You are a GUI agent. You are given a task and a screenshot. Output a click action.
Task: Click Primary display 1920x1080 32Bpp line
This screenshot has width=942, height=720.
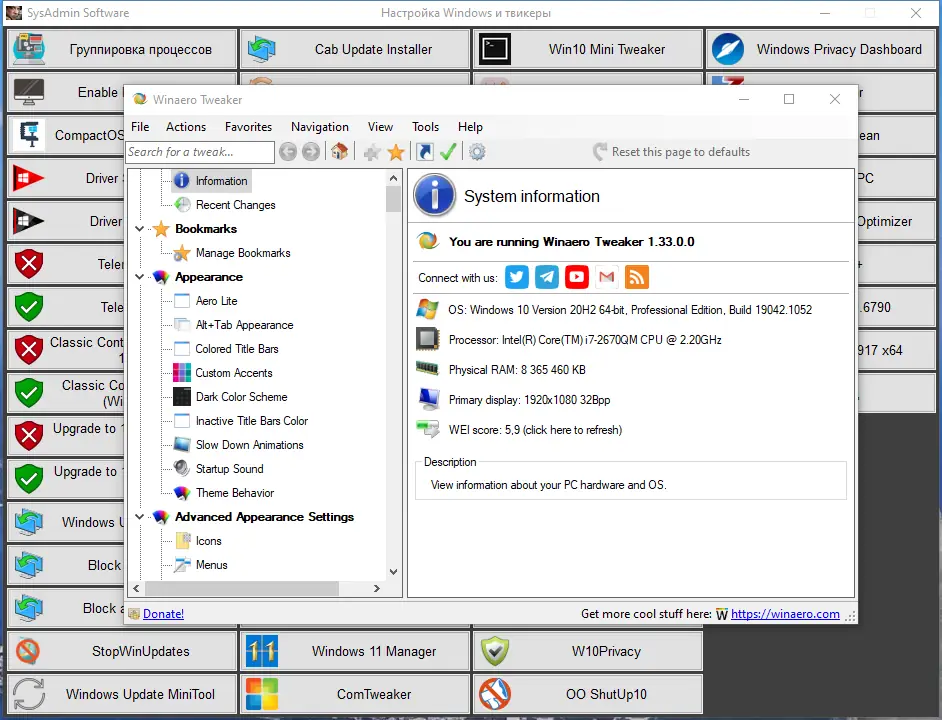(x=529, y=400)
